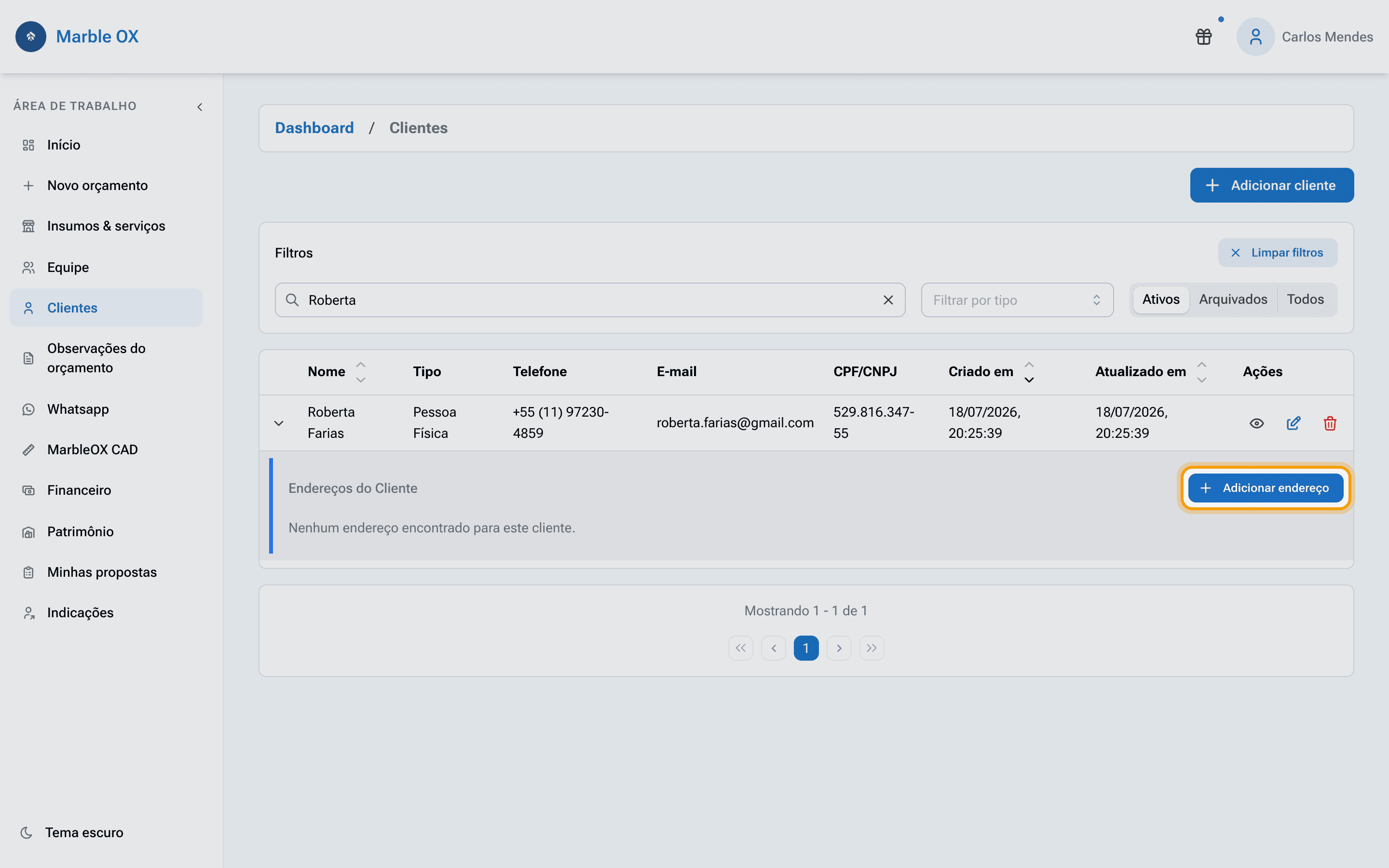Click the Adicionar endereço button
This screenshot has width=1389, height=868.
1265,488
